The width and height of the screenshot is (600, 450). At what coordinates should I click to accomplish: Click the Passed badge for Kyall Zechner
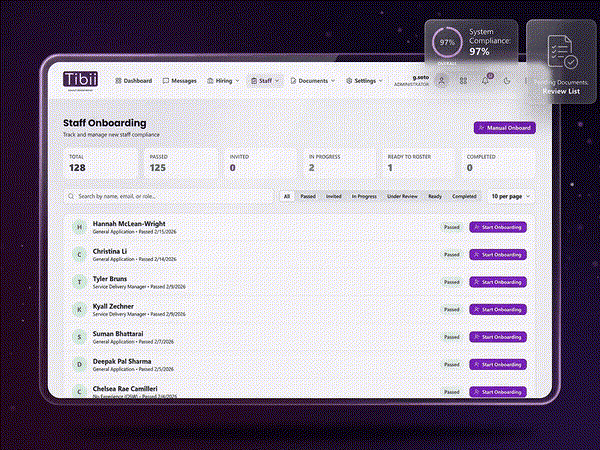452,310
